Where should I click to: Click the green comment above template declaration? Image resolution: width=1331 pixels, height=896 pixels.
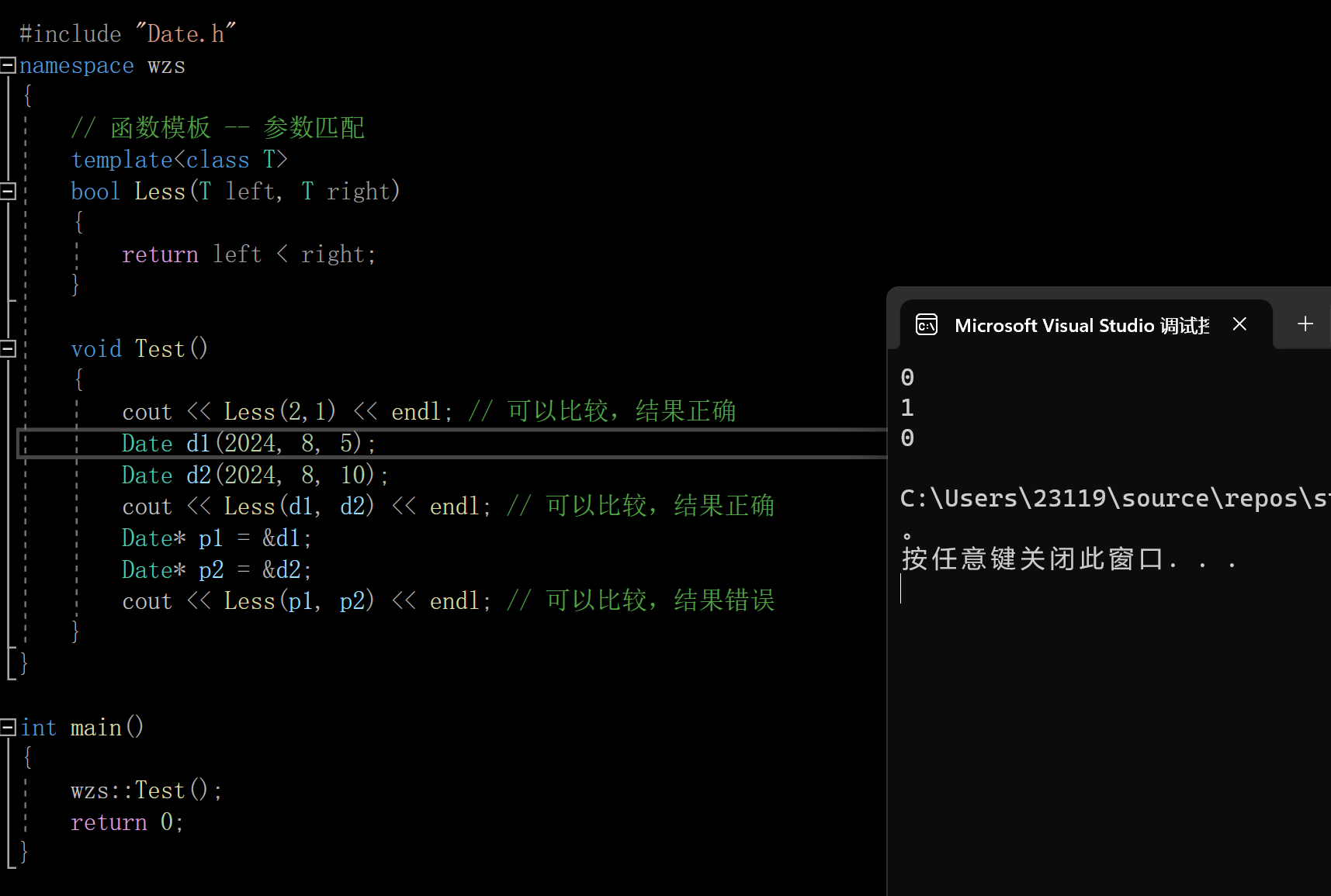218,128
